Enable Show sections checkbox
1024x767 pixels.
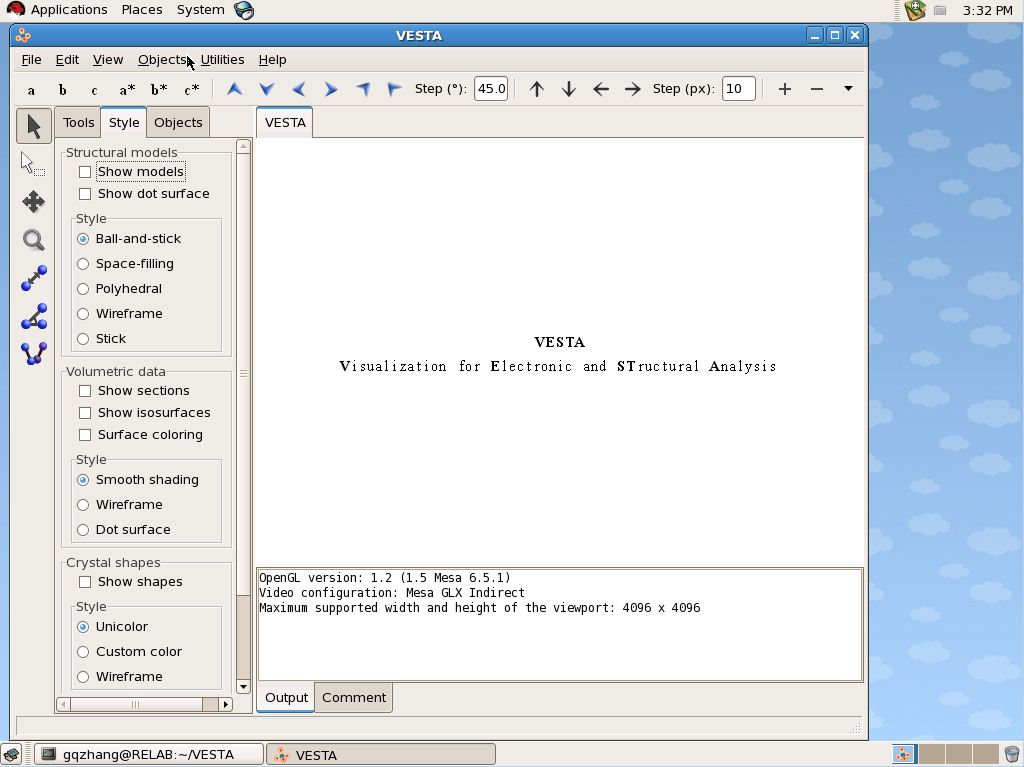coord(85,391)
